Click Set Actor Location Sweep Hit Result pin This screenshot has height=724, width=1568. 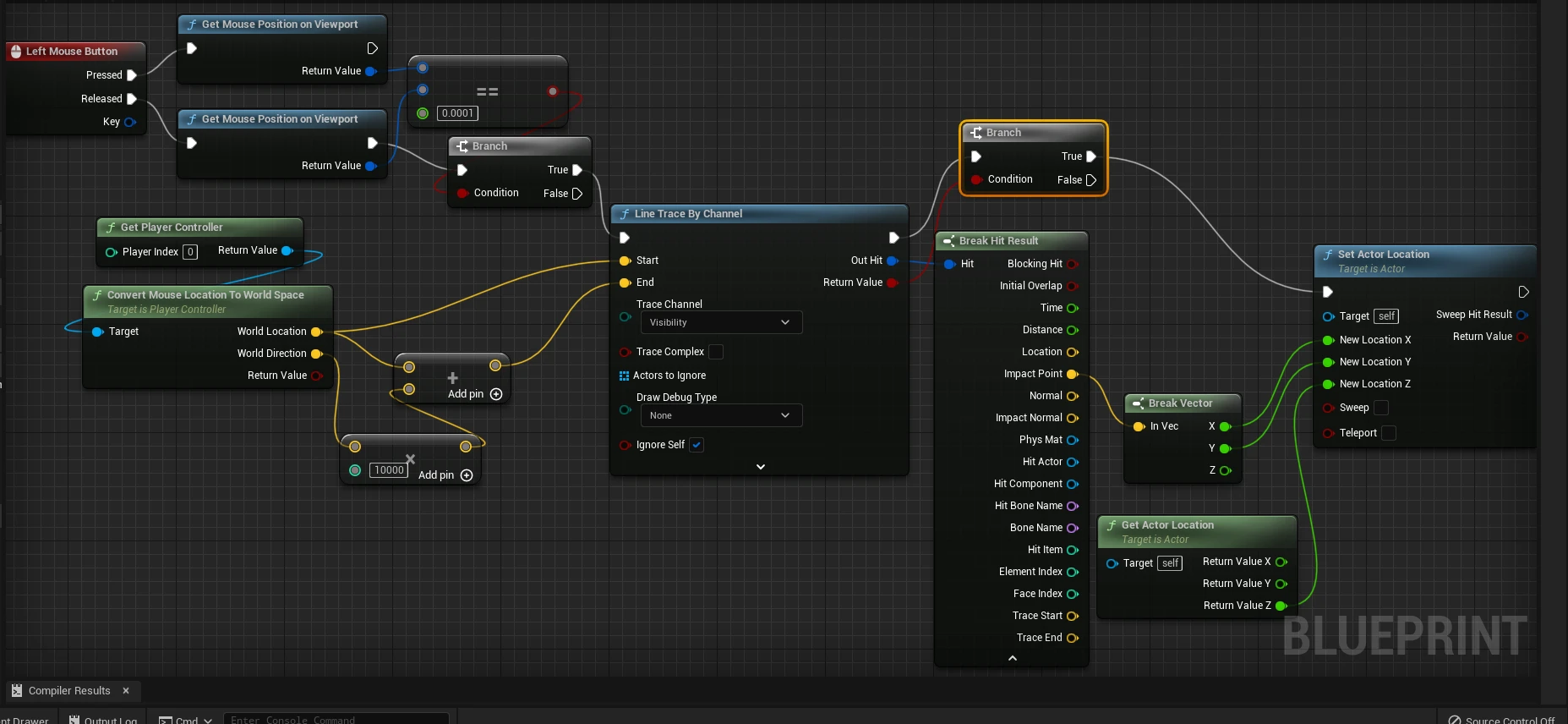click(1522, 315)
